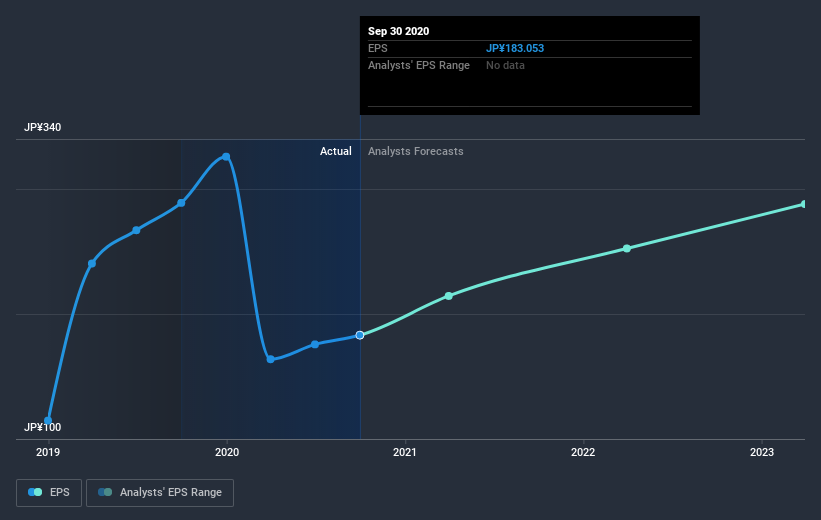
Task: Click the 'No data' analysts range value
Action: [x=505, y=65]
